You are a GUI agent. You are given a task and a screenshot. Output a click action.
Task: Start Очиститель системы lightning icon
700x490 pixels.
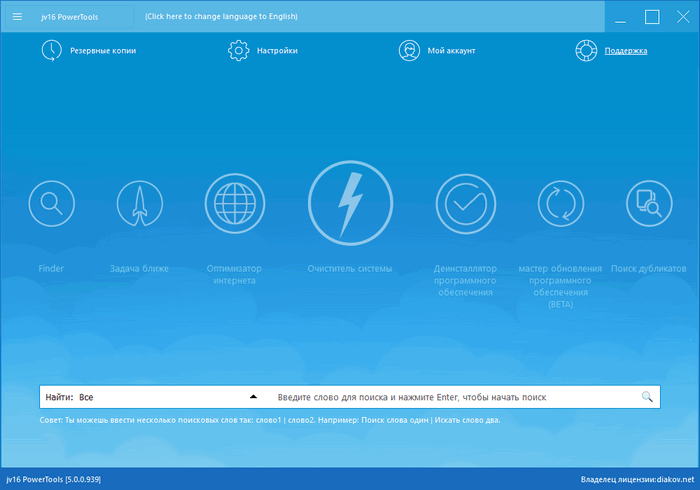350,203
